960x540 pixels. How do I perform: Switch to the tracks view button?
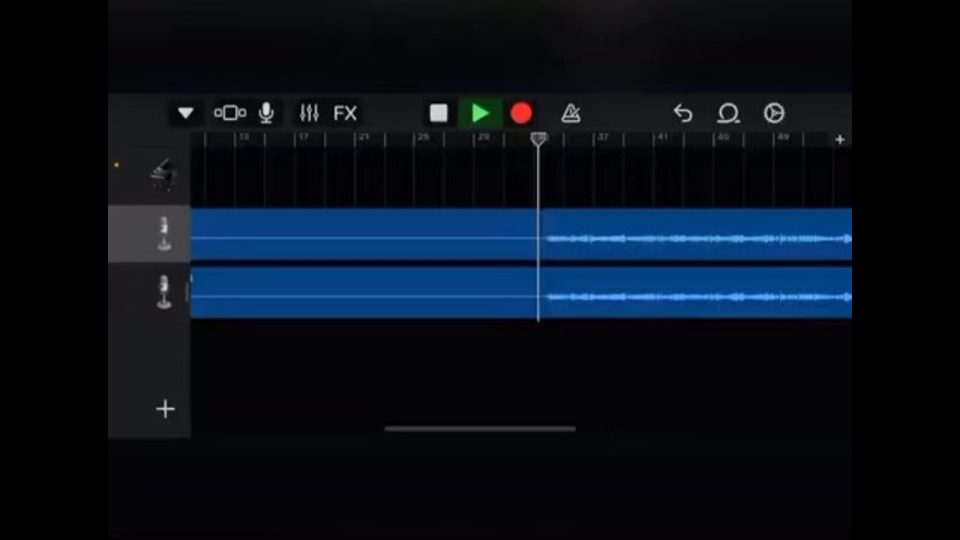(230, 113)
